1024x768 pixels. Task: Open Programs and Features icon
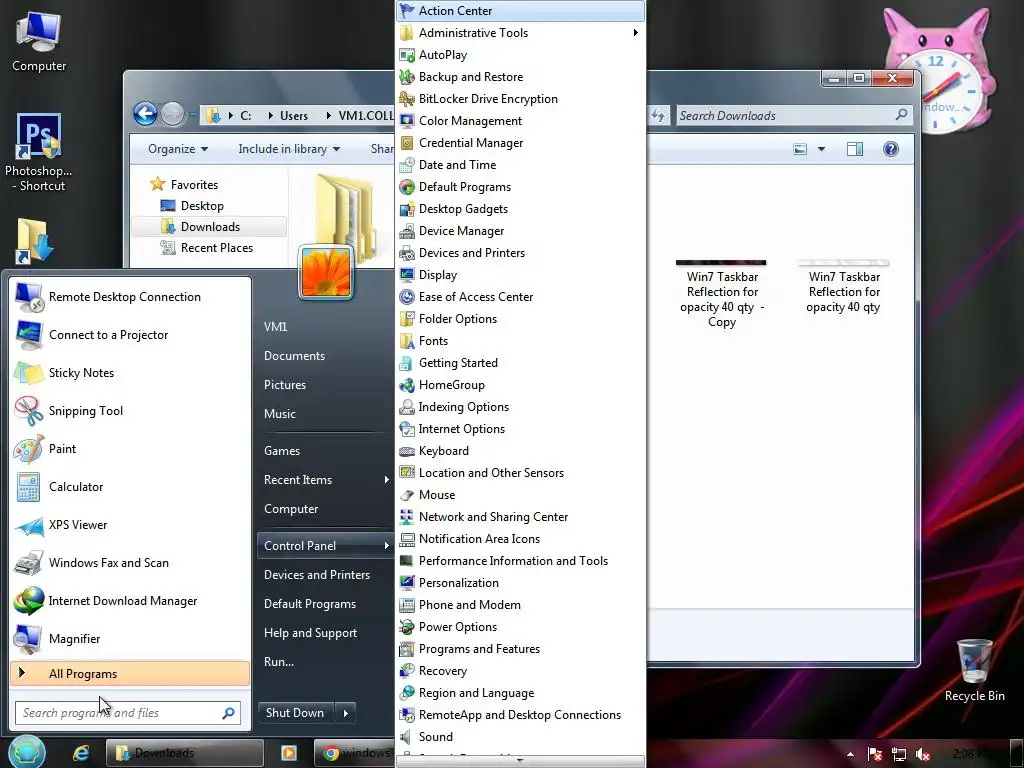pos(407,649)
